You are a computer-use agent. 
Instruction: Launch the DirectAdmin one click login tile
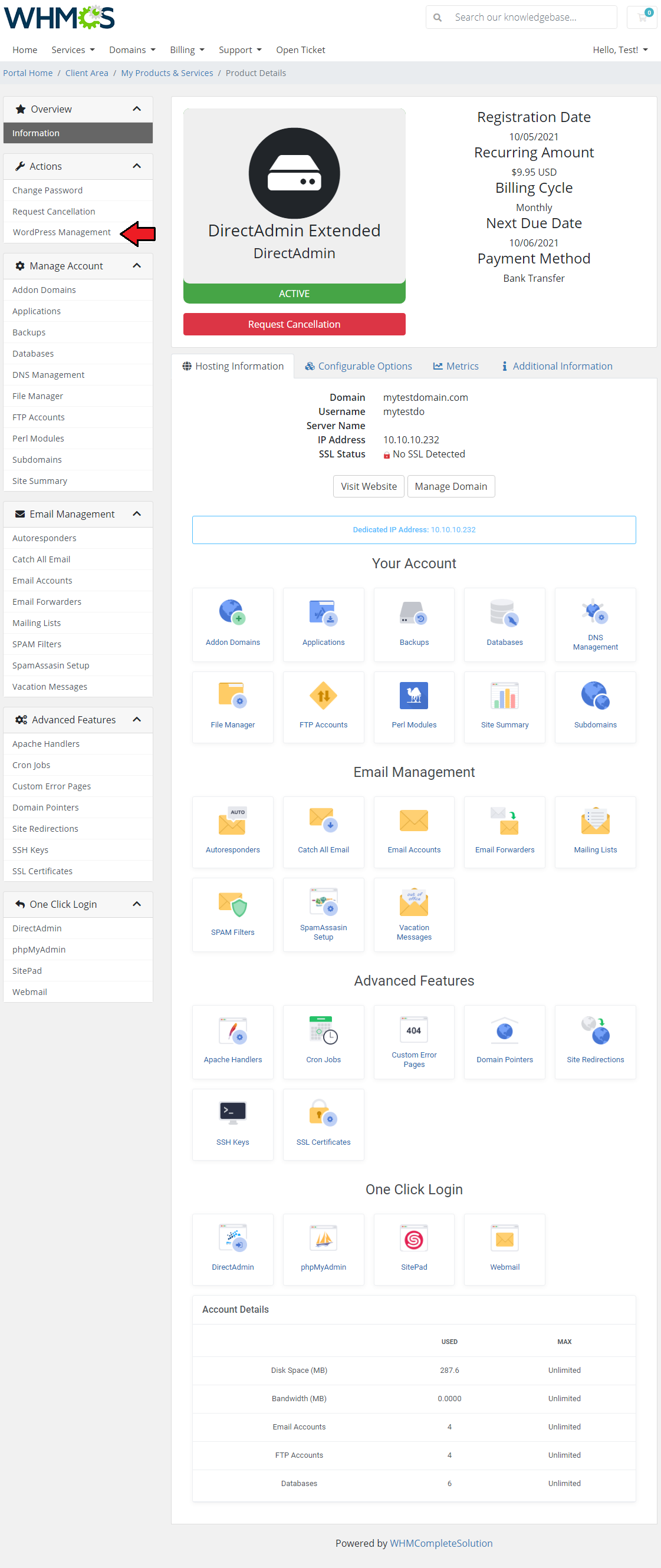click(x=232, y=1250)
